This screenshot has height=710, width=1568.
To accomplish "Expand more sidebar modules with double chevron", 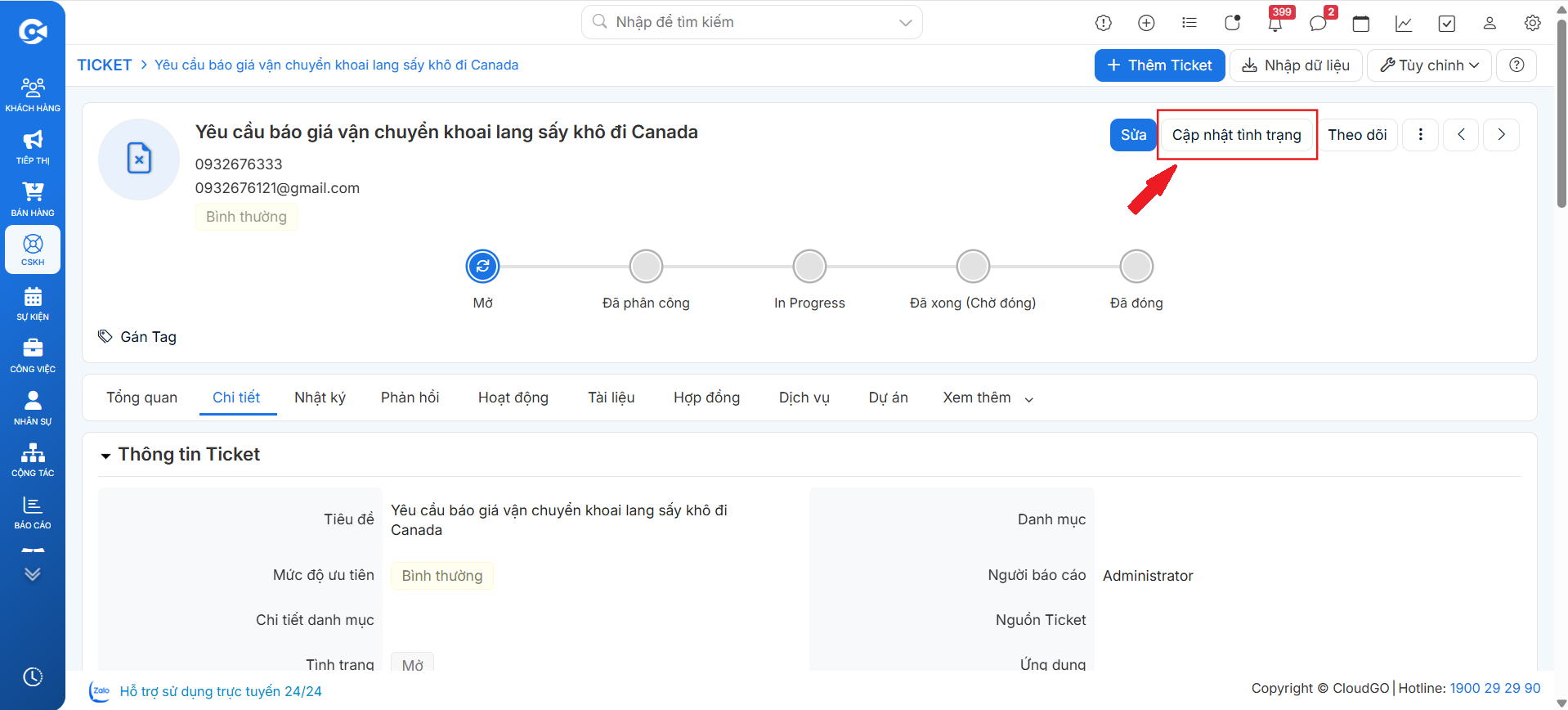I will 33,574.
